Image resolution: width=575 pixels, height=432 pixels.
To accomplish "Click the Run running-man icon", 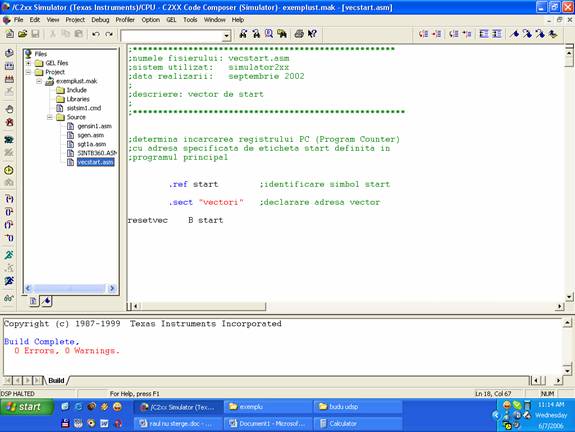I will (x=9, y=255).
